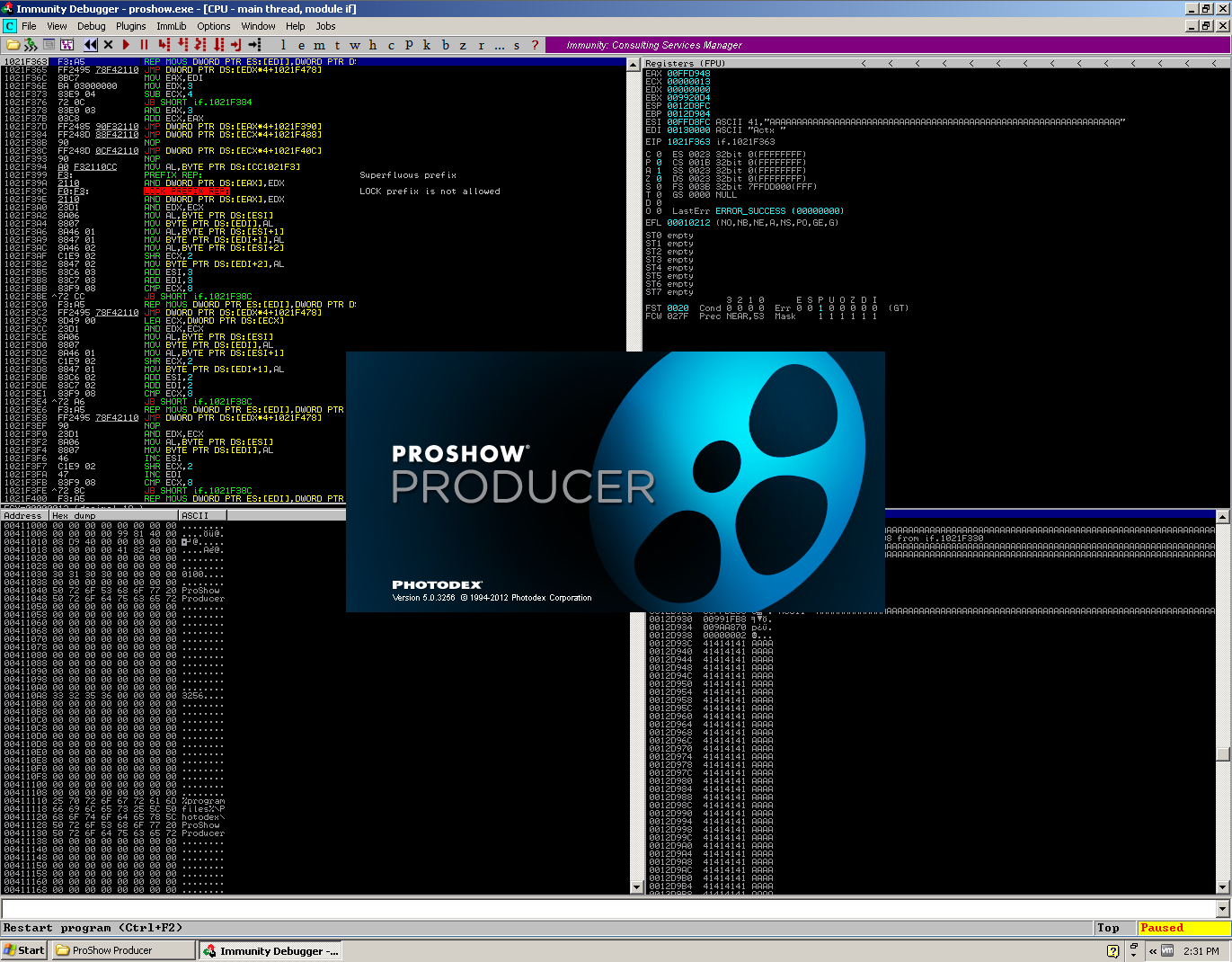This screenshot has height=962, width=1232.
Task: Open help via red question mark
Action: click(535, 45)
